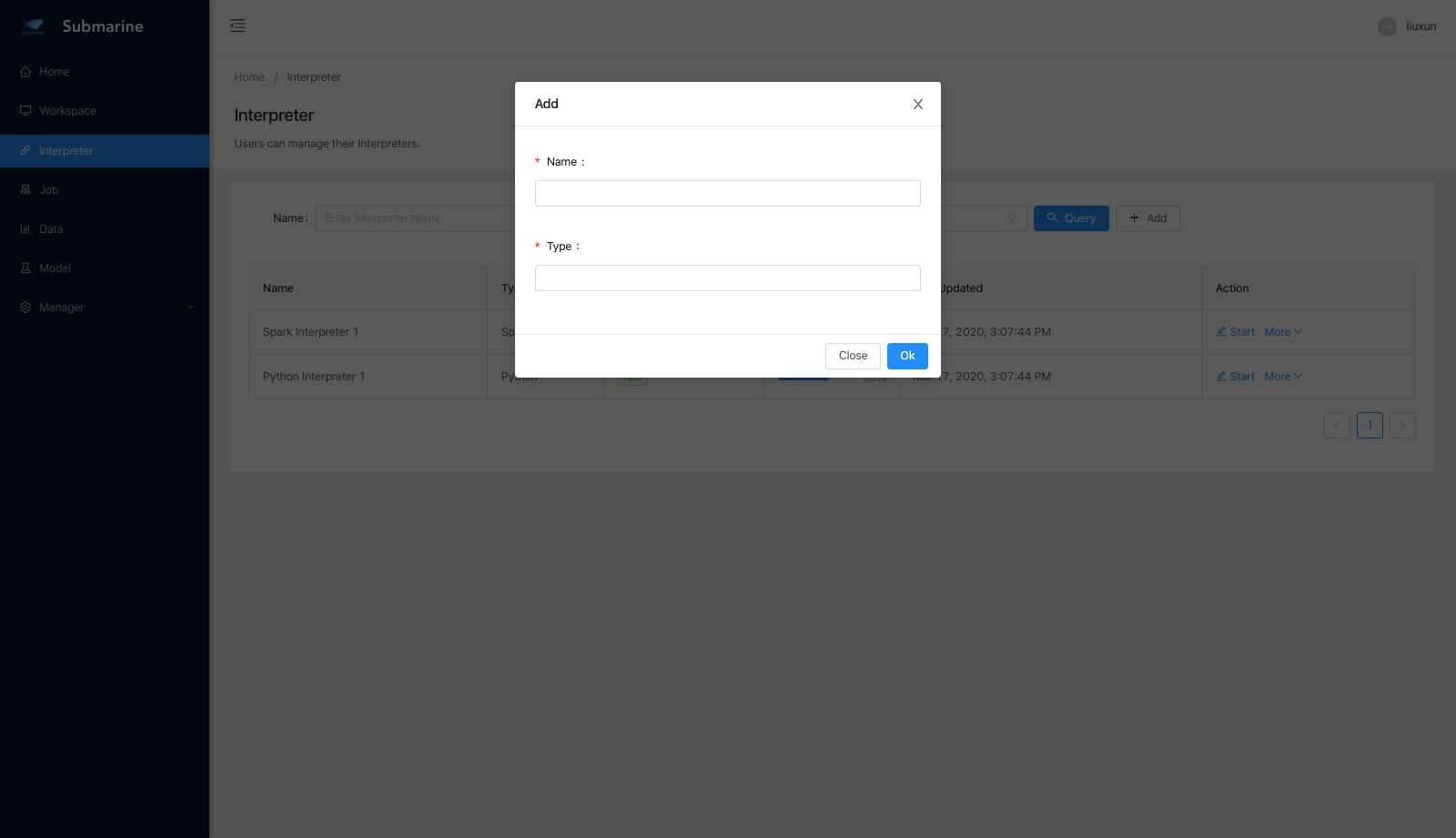Start Python Interpreter 1

pos(1236,377)
